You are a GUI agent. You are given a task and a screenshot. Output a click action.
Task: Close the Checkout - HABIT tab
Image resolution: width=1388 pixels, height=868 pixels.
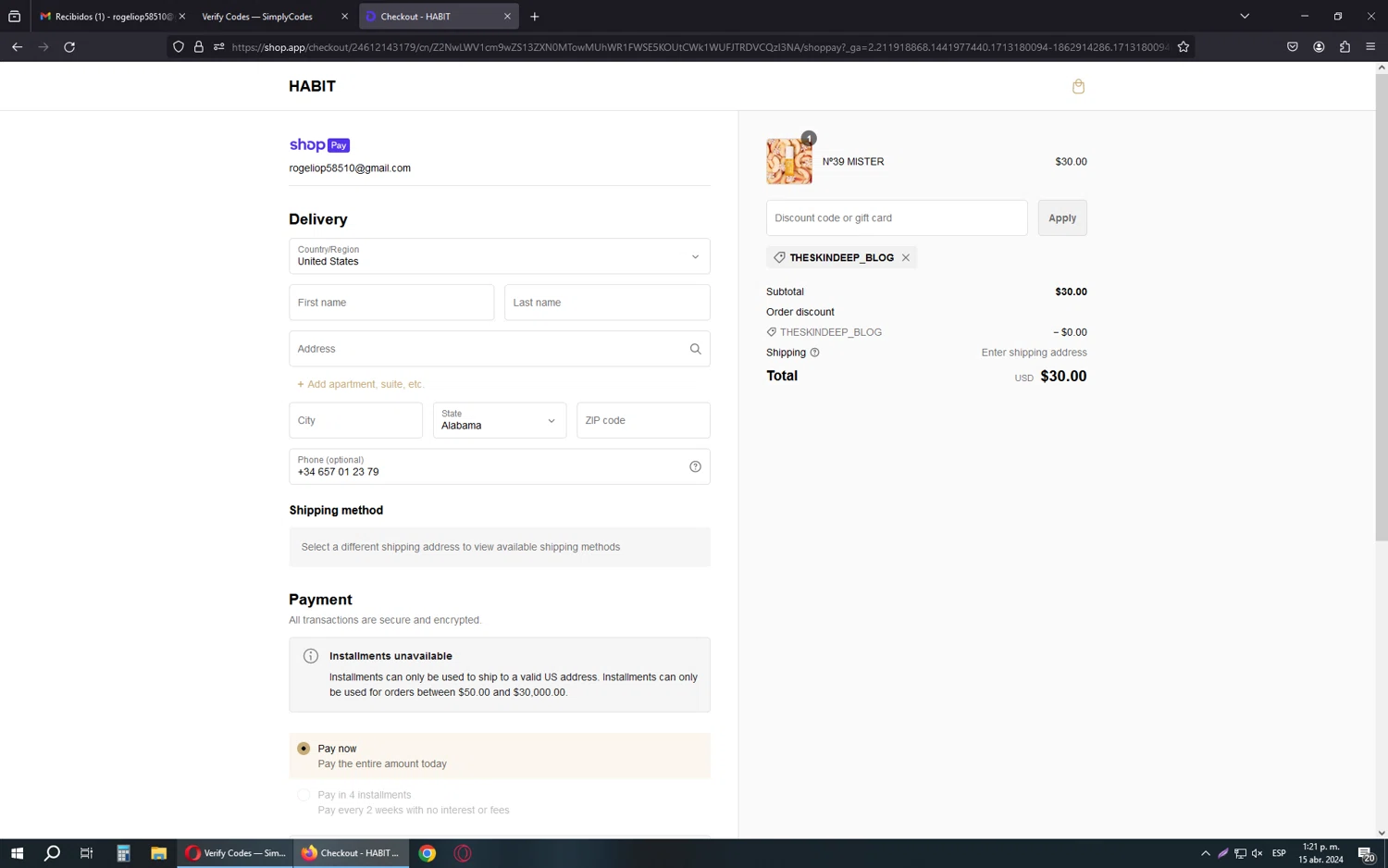coord(507,17)
